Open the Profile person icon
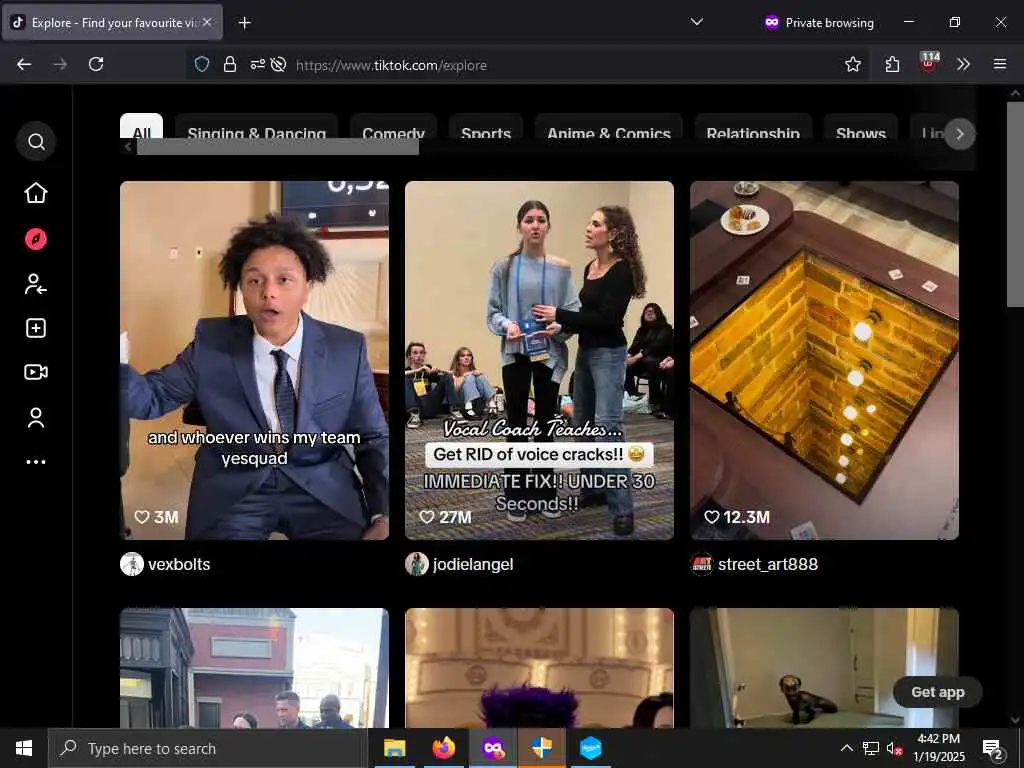Viewport: 1024px width, 768px height. point(36,418)
